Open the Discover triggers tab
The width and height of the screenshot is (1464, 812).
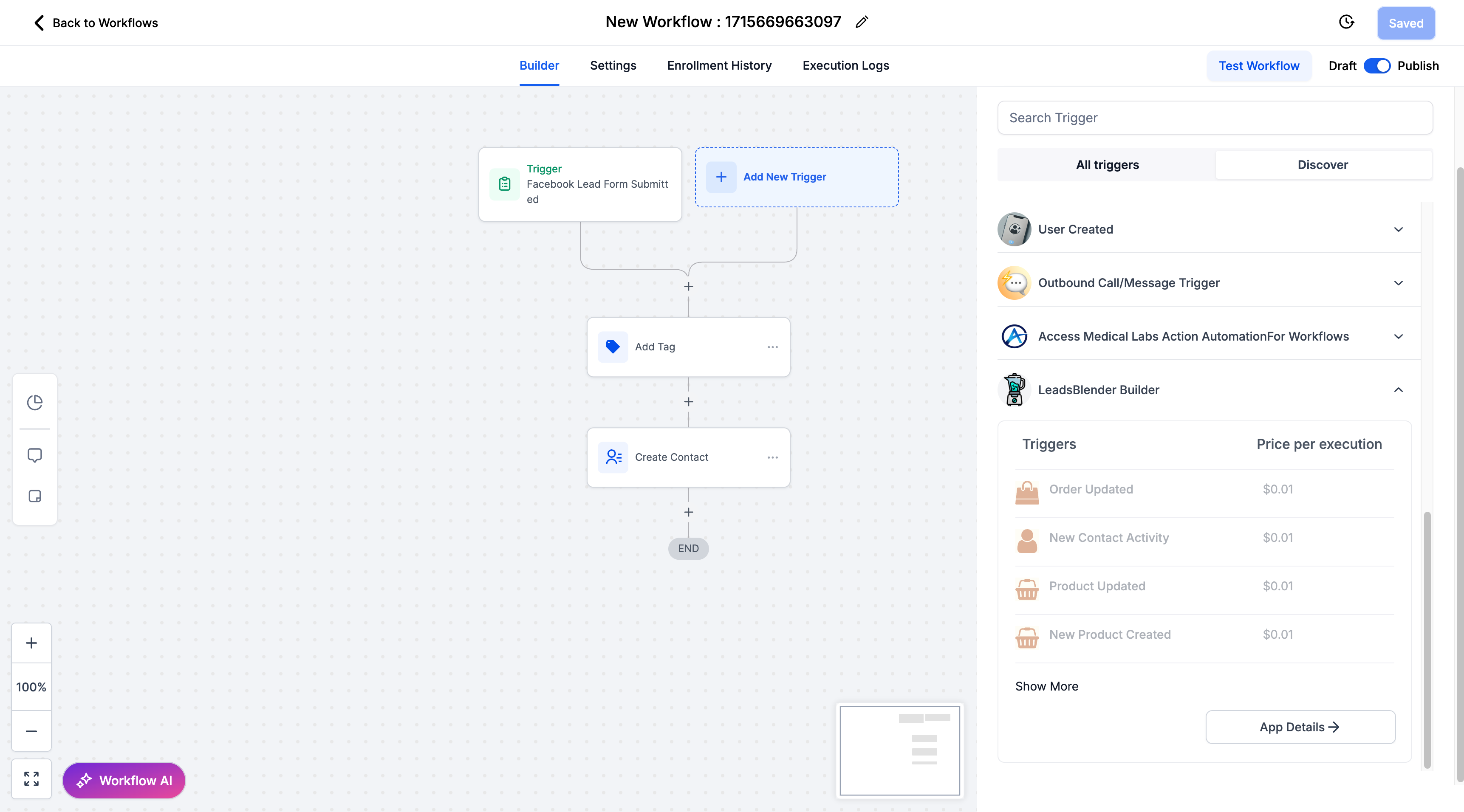pyautogui.click(x=1323, y=165)
